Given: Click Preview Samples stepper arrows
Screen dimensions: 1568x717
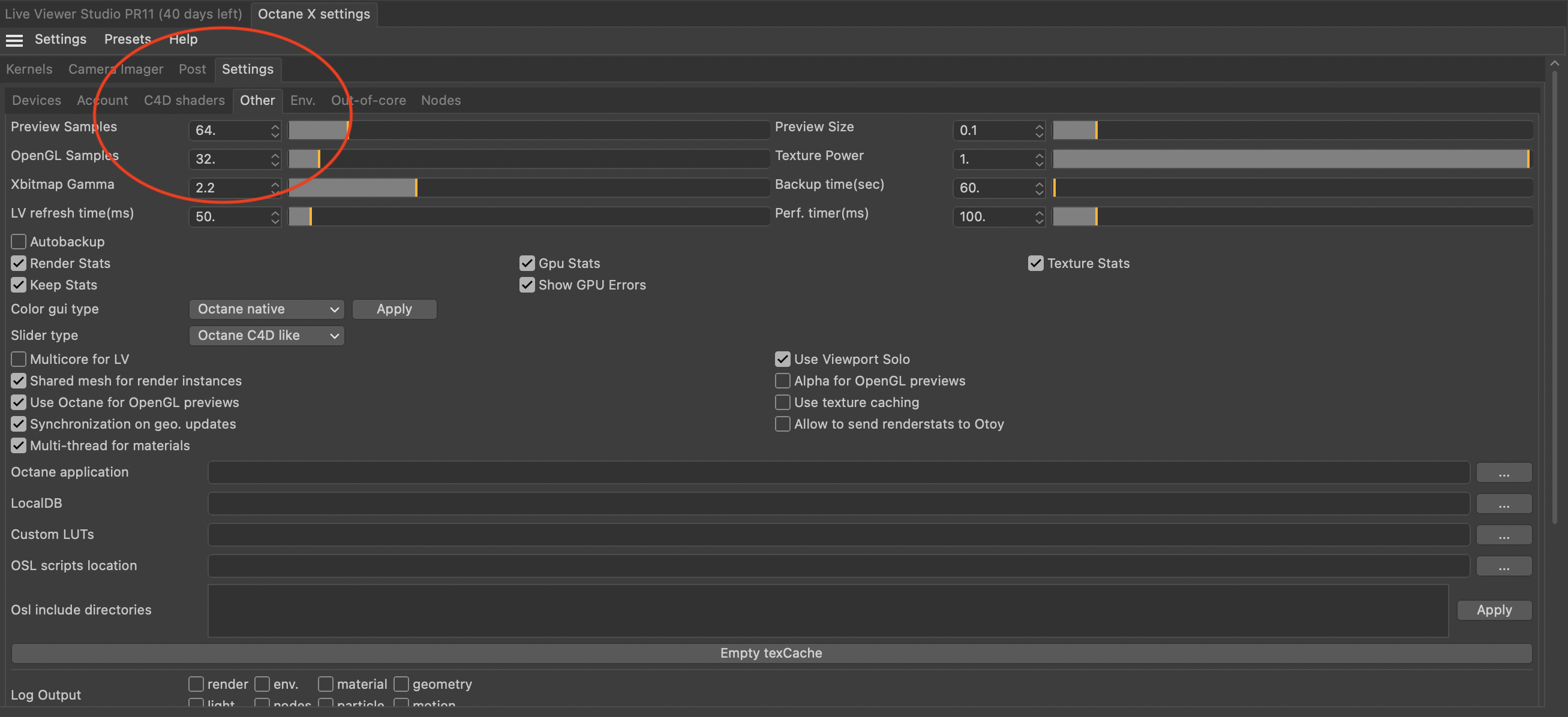Looking at the screenshot, I should point(275,130).
